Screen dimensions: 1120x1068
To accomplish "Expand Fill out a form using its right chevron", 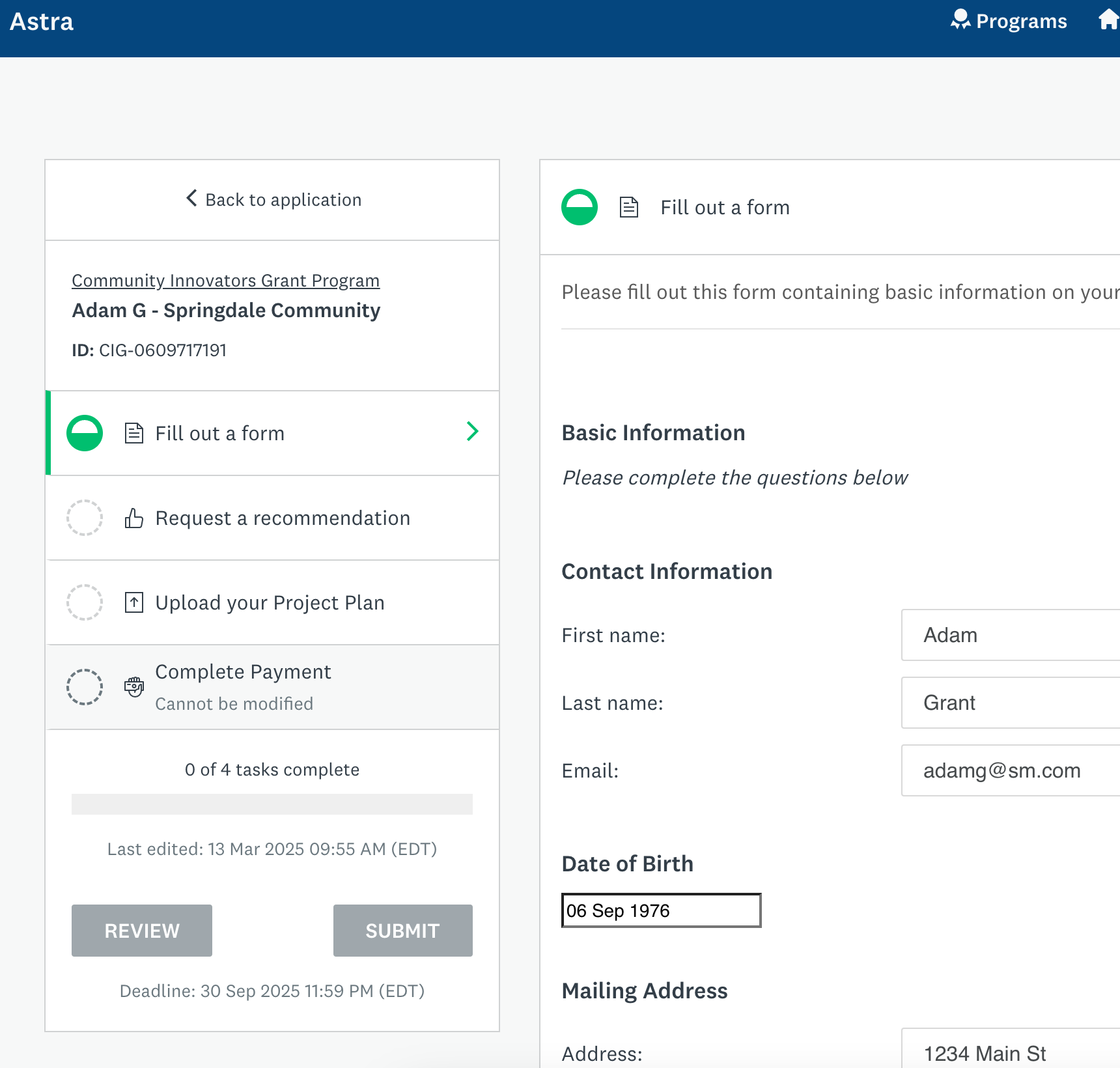I will click(x=473, y=432).
